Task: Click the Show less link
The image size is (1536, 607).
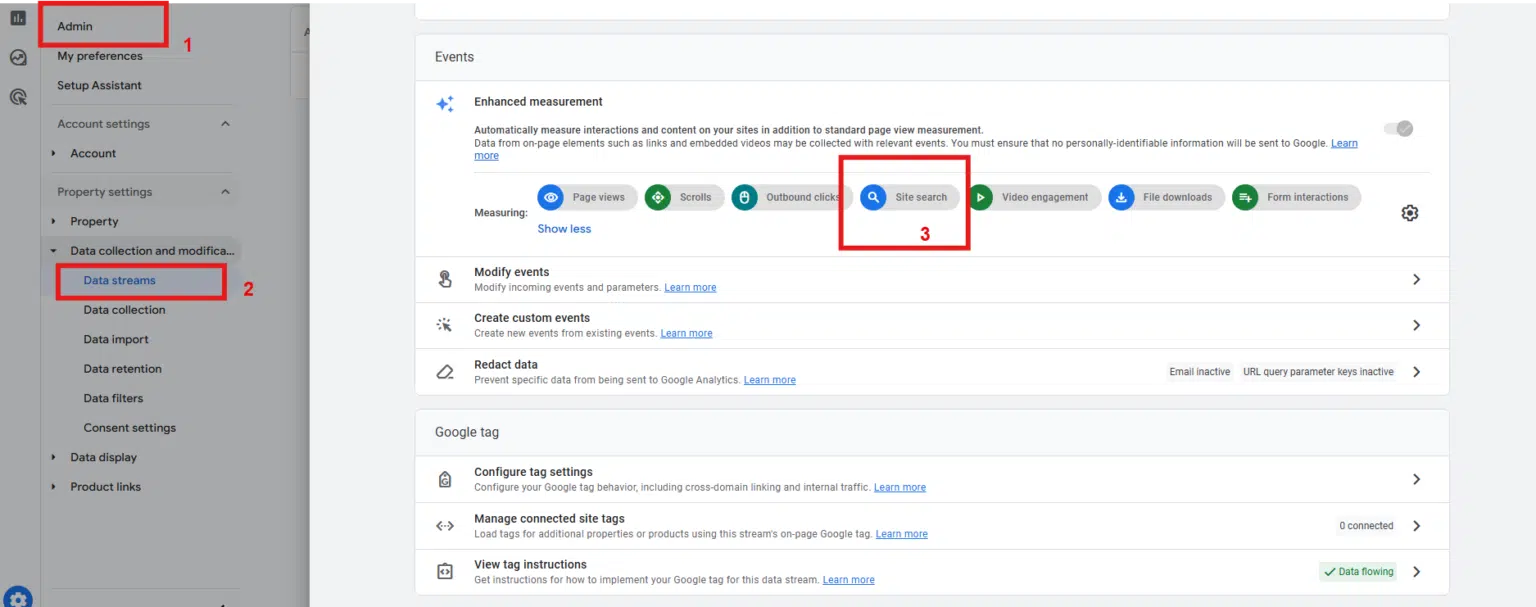Action: pos(564,228)
